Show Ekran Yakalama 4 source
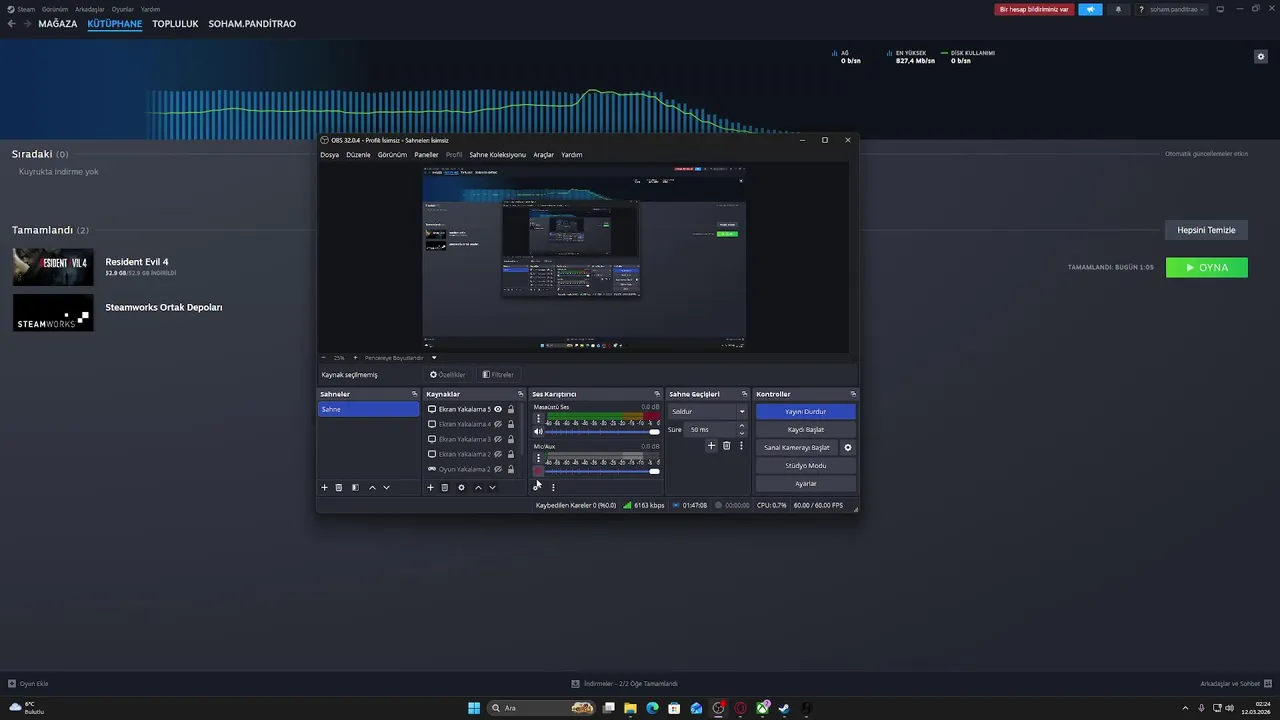 [x=498, y=424]
